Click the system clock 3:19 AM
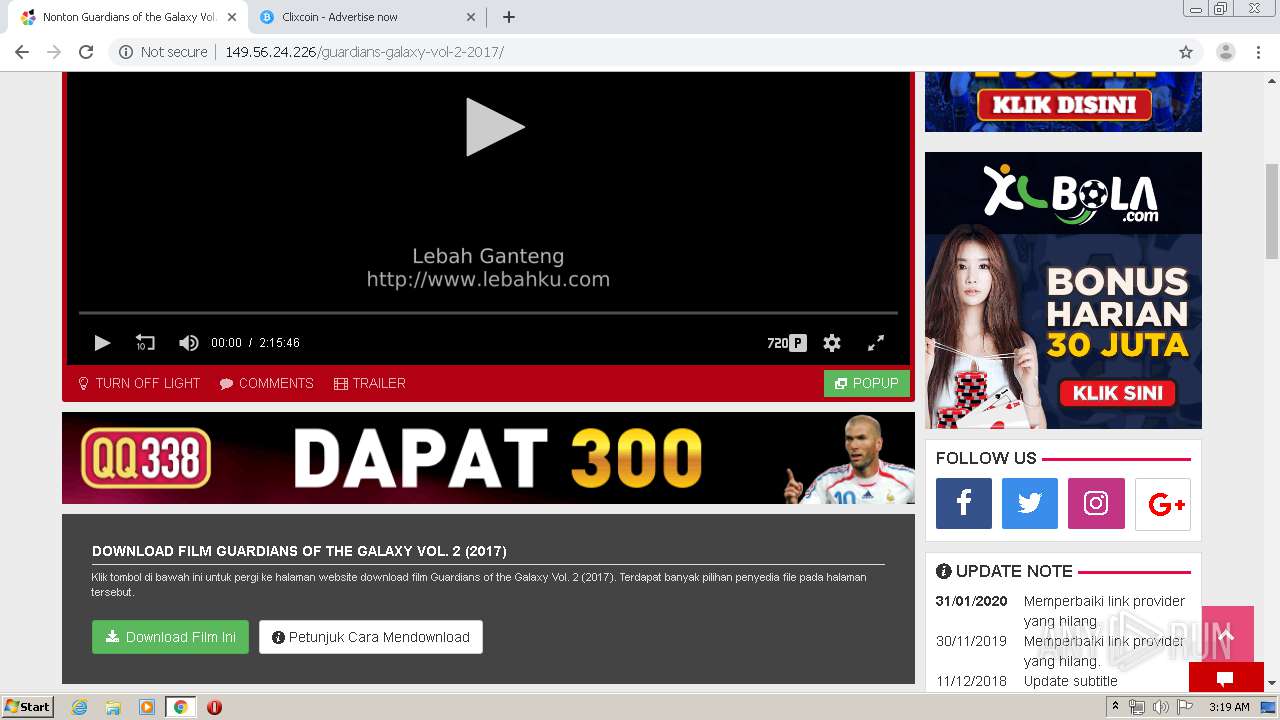This screenshot has width=1280, height=720. 1229,707
